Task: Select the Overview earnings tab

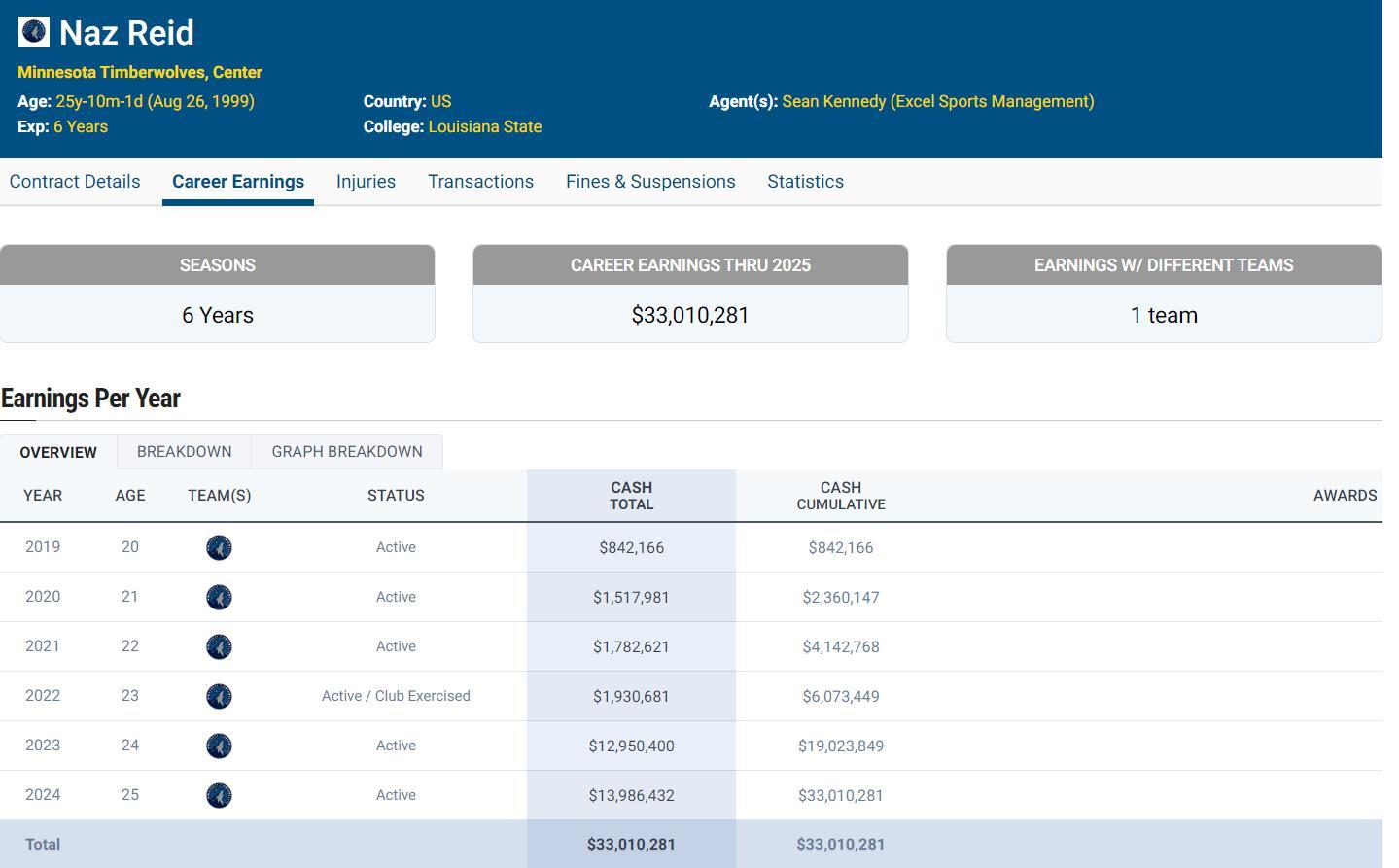Action: pos(58,453)
